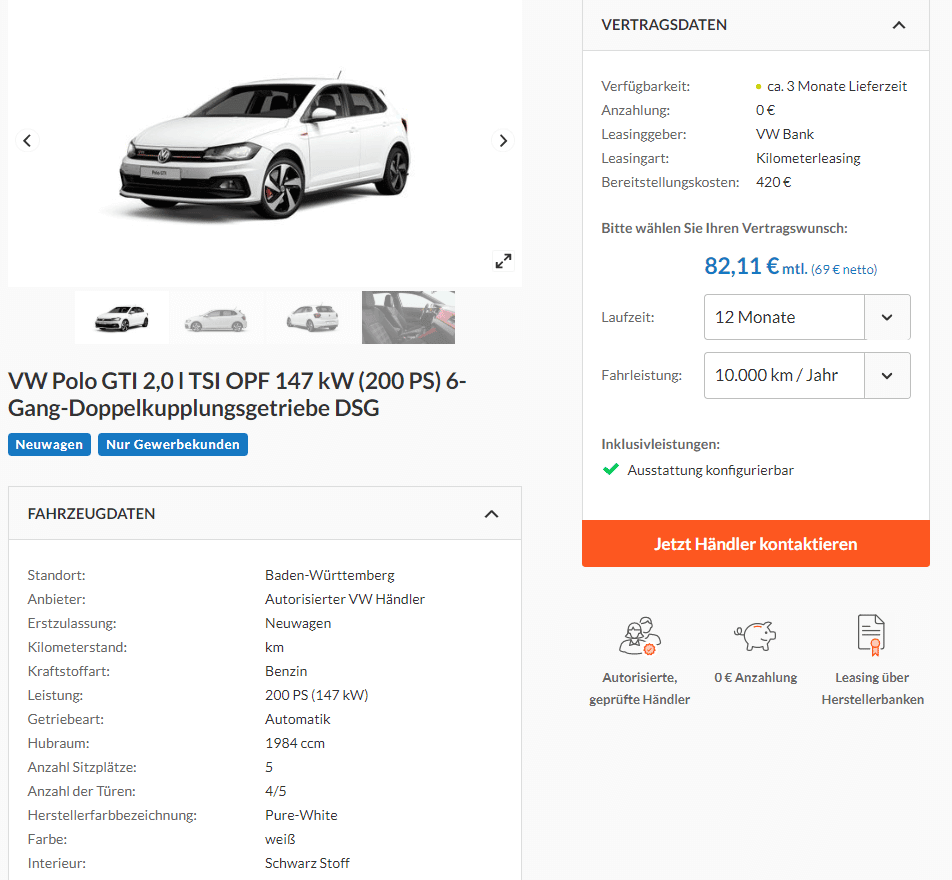Click the Leasing über Herstellerbanken caption
This screenshot has width=952, height=880.
[872, 688]
